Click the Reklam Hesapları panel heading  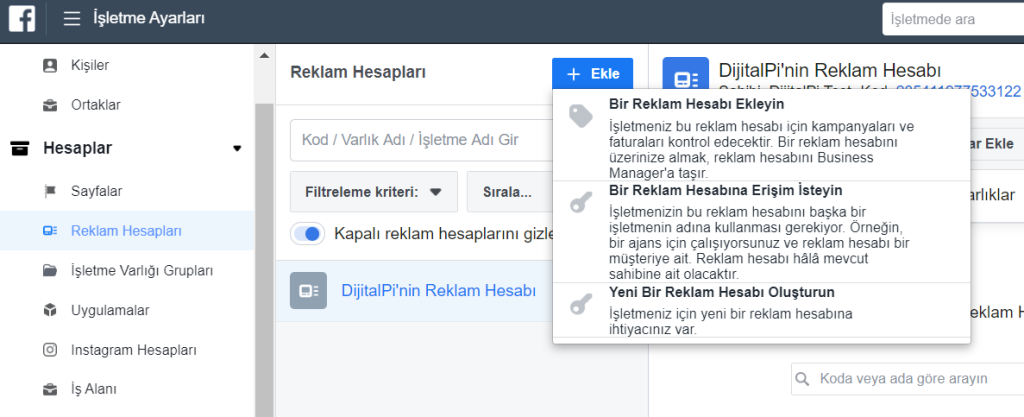click(x=358, y=72)
